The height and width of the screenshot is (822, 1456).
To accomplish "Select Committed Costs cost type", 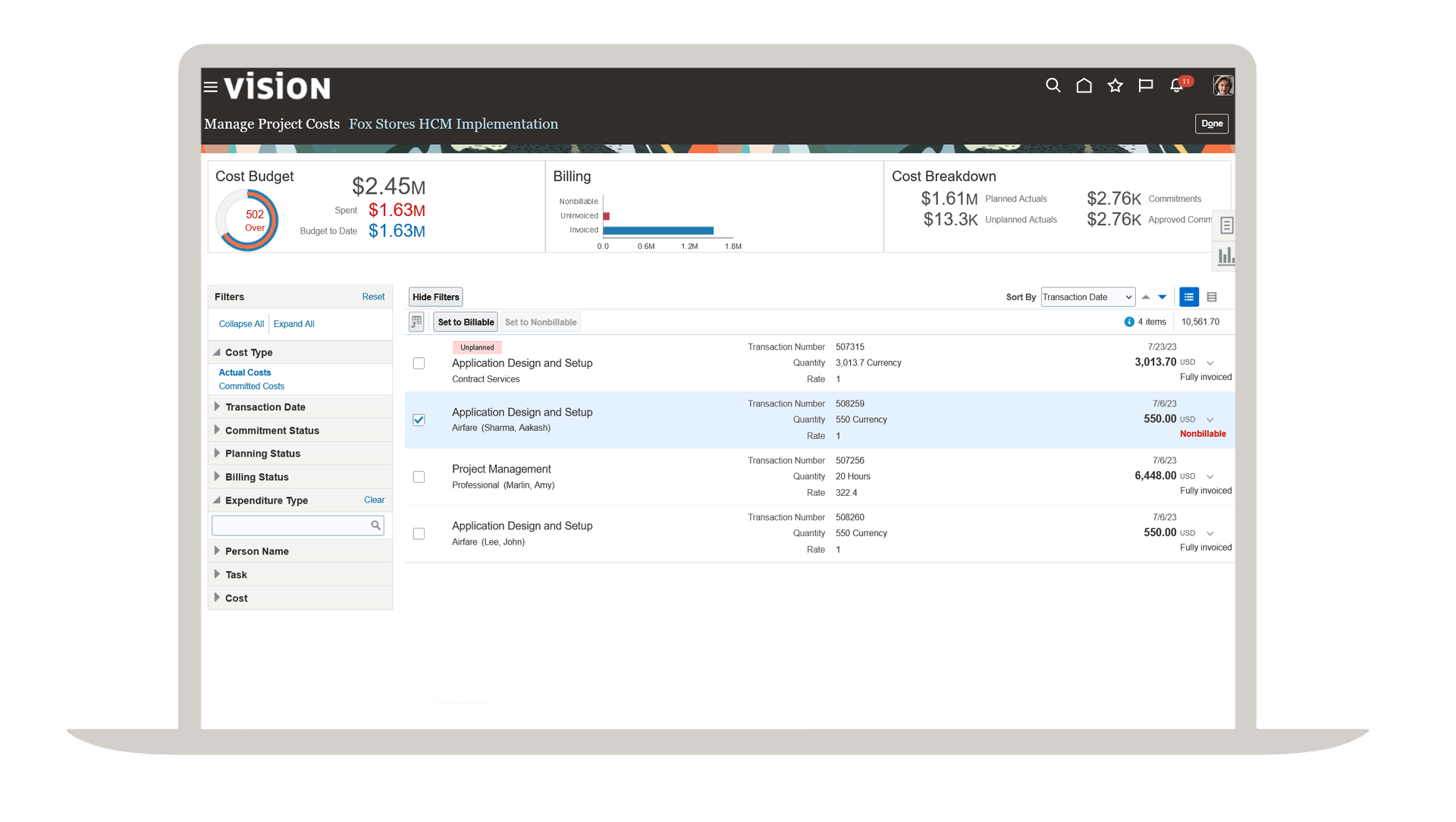I will pos(251,386).
